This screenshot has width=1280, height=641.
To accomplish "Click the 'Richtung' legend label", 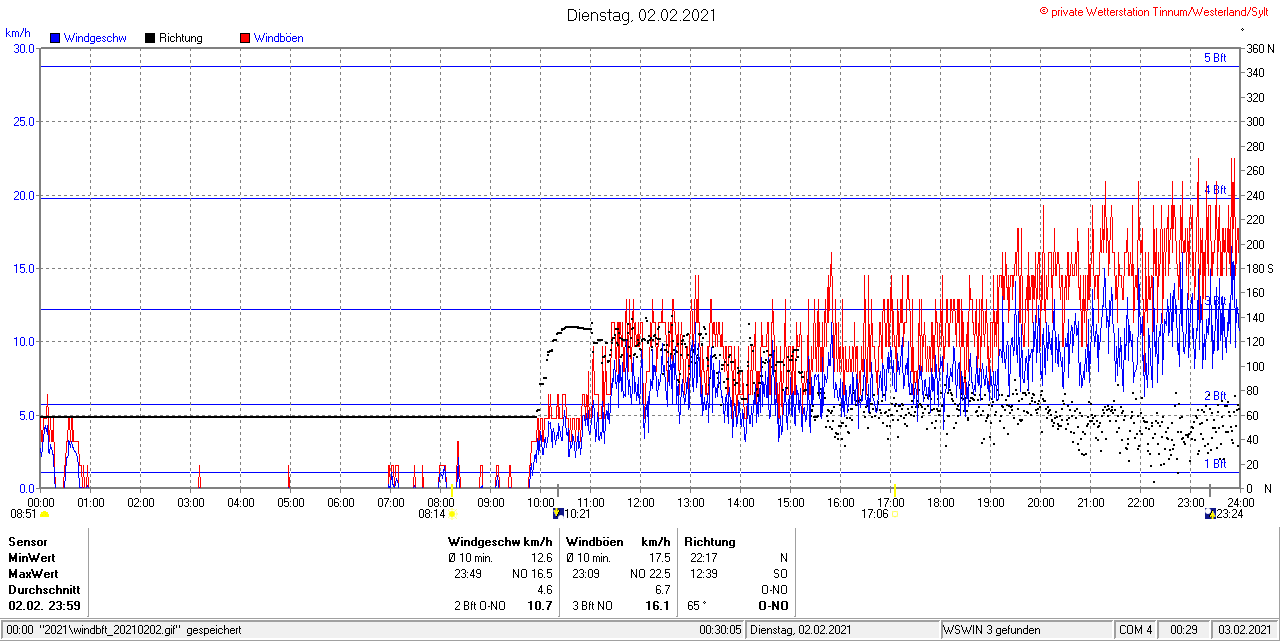I will [x=181, y=38].
